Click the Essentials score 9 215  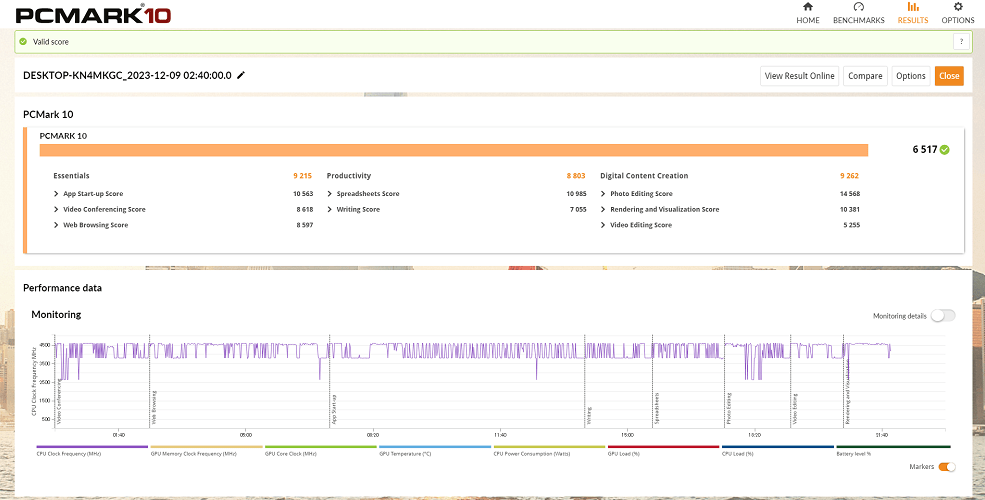(302, 176)
